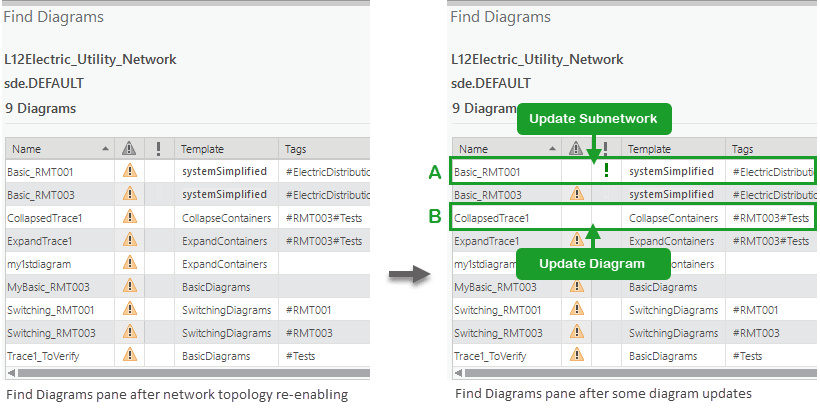Click warning icon for Trace1_ToVerify in left pane
Screen dimensions: 820x417
pos(129,355)
